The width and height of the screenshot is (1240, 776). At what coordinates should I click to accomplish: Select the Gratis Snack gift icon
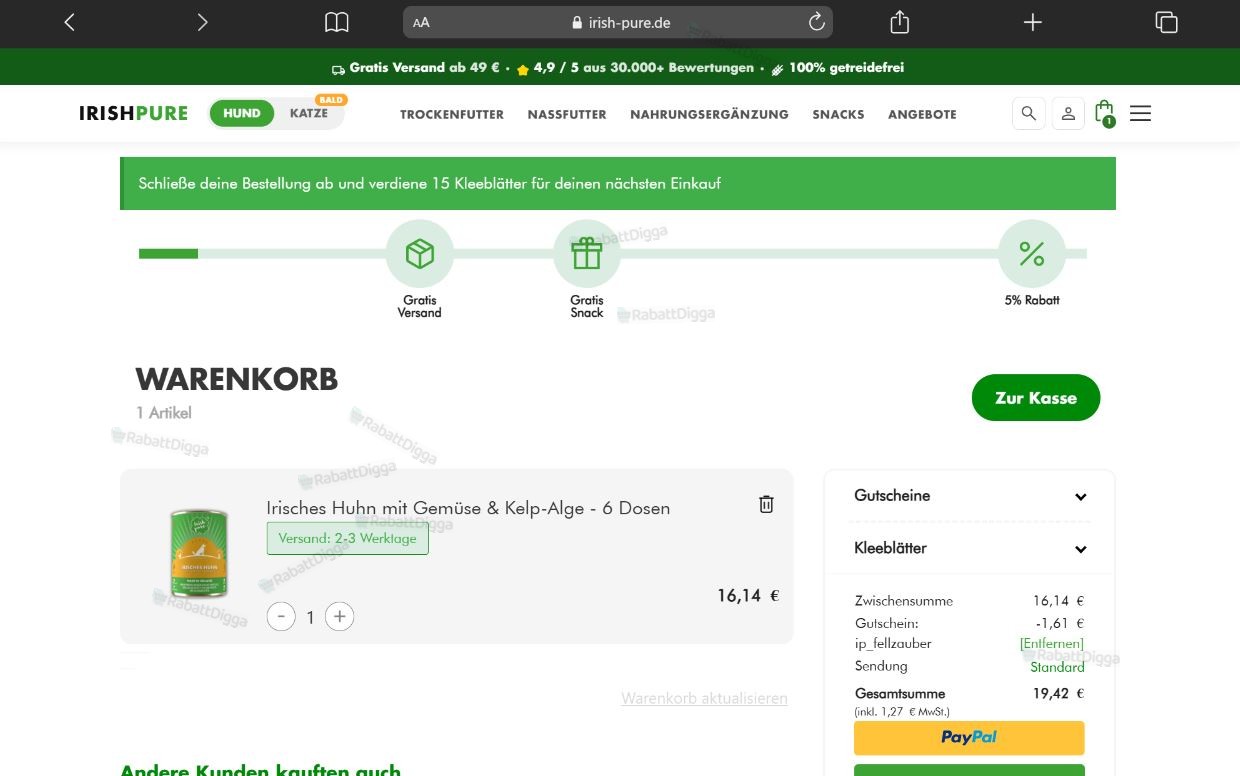click(587, 254)
